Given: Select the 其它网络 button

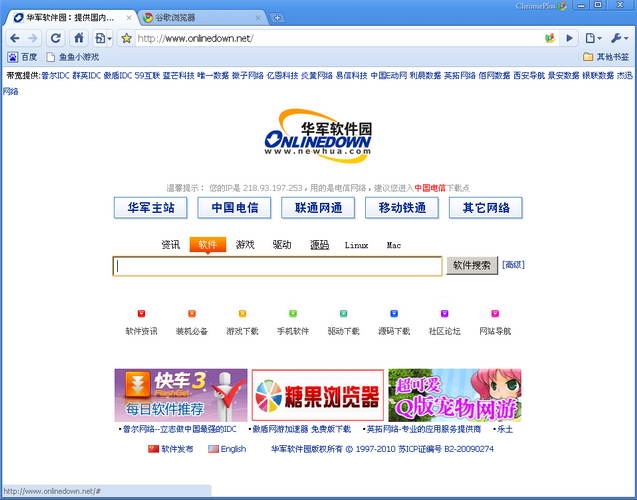Looking at the screenshot, I should (x=485, y=208).
